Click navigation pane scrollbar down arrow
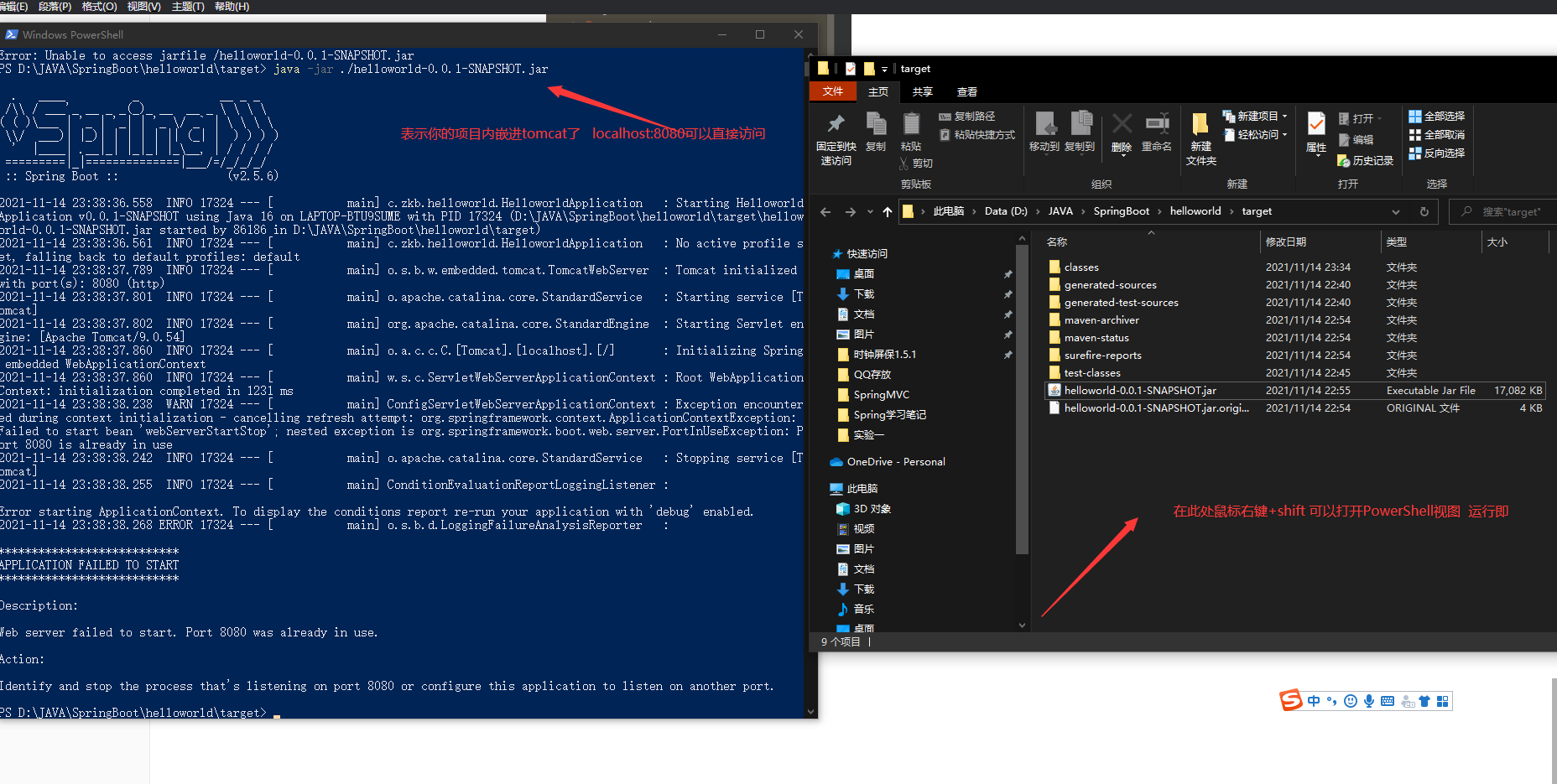The image size is (1557, 784). [x=1022, y=625]
